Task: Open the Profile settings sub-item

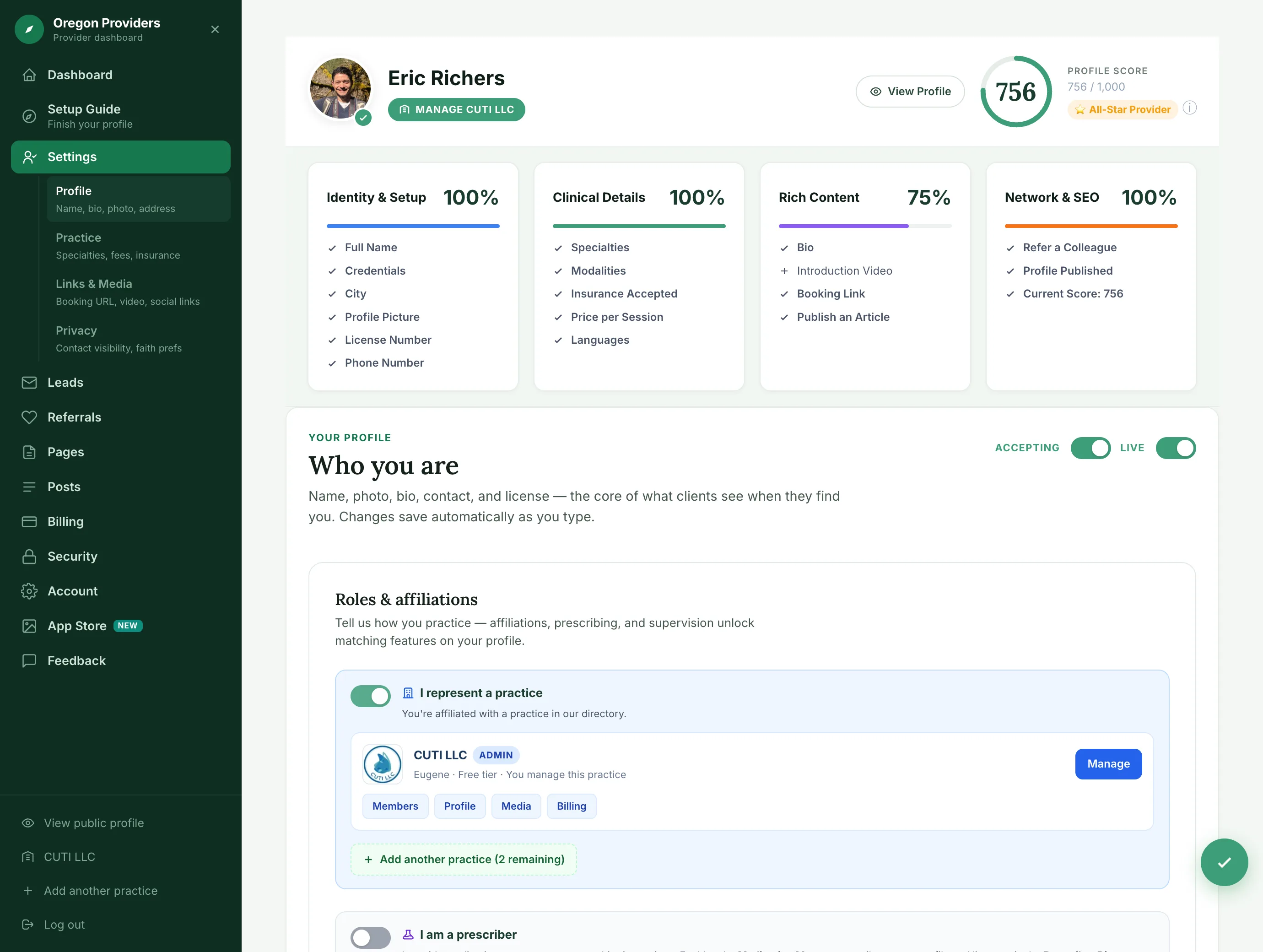Action: point(138,199)
